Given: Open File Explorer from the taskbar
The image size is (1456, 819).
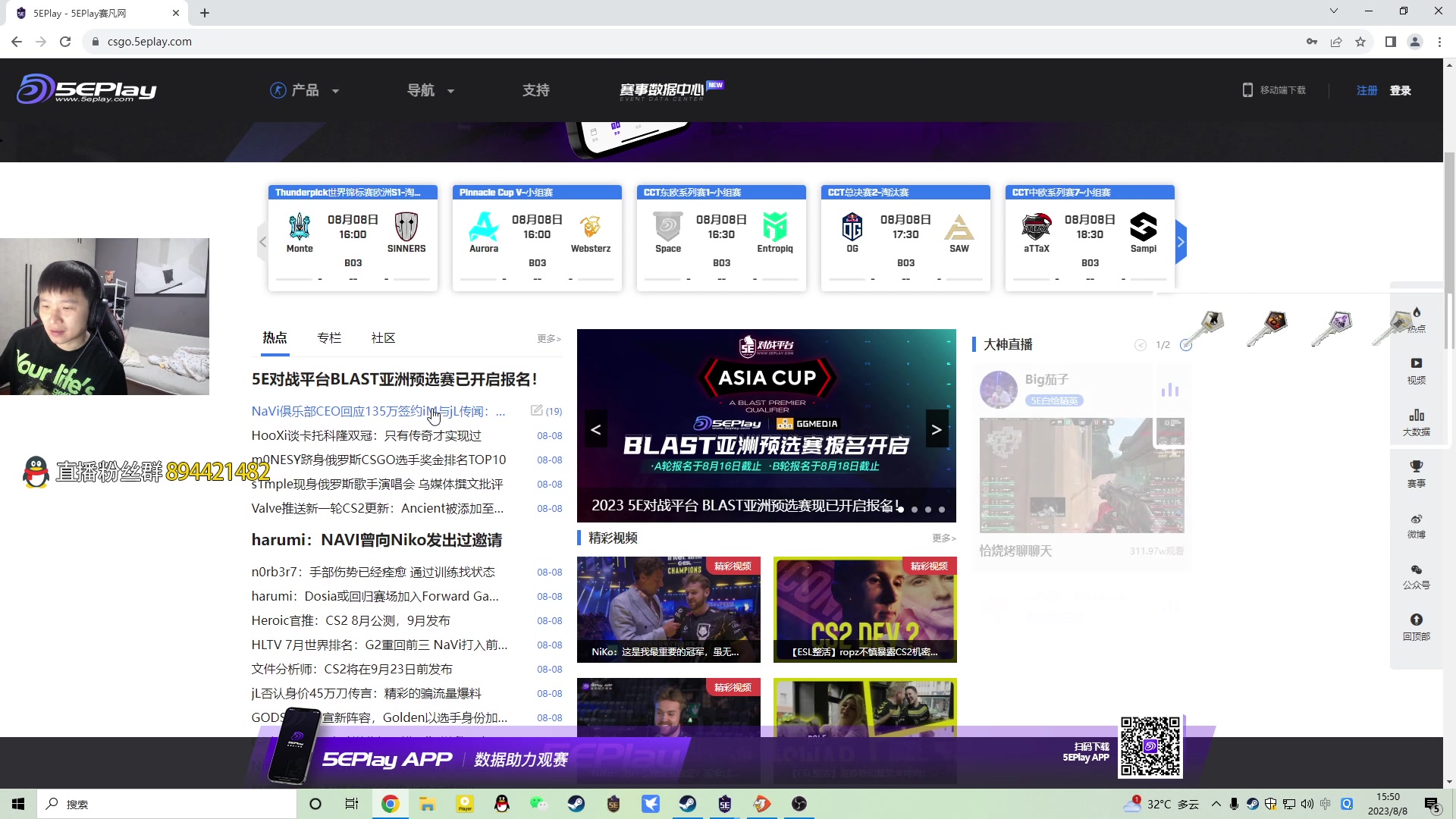Looking at the screenshot, I should tap(427, 804).
